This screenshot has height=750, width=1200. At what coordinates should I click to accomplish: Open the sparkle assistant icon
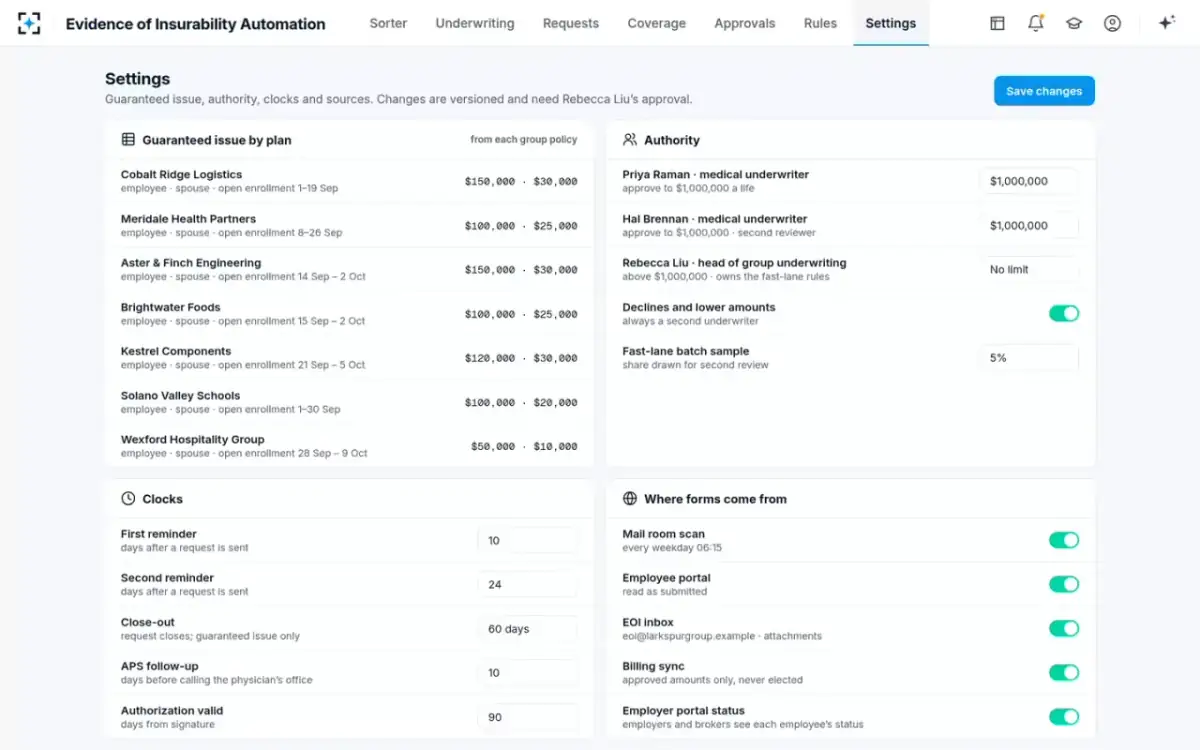(1166, 23)
